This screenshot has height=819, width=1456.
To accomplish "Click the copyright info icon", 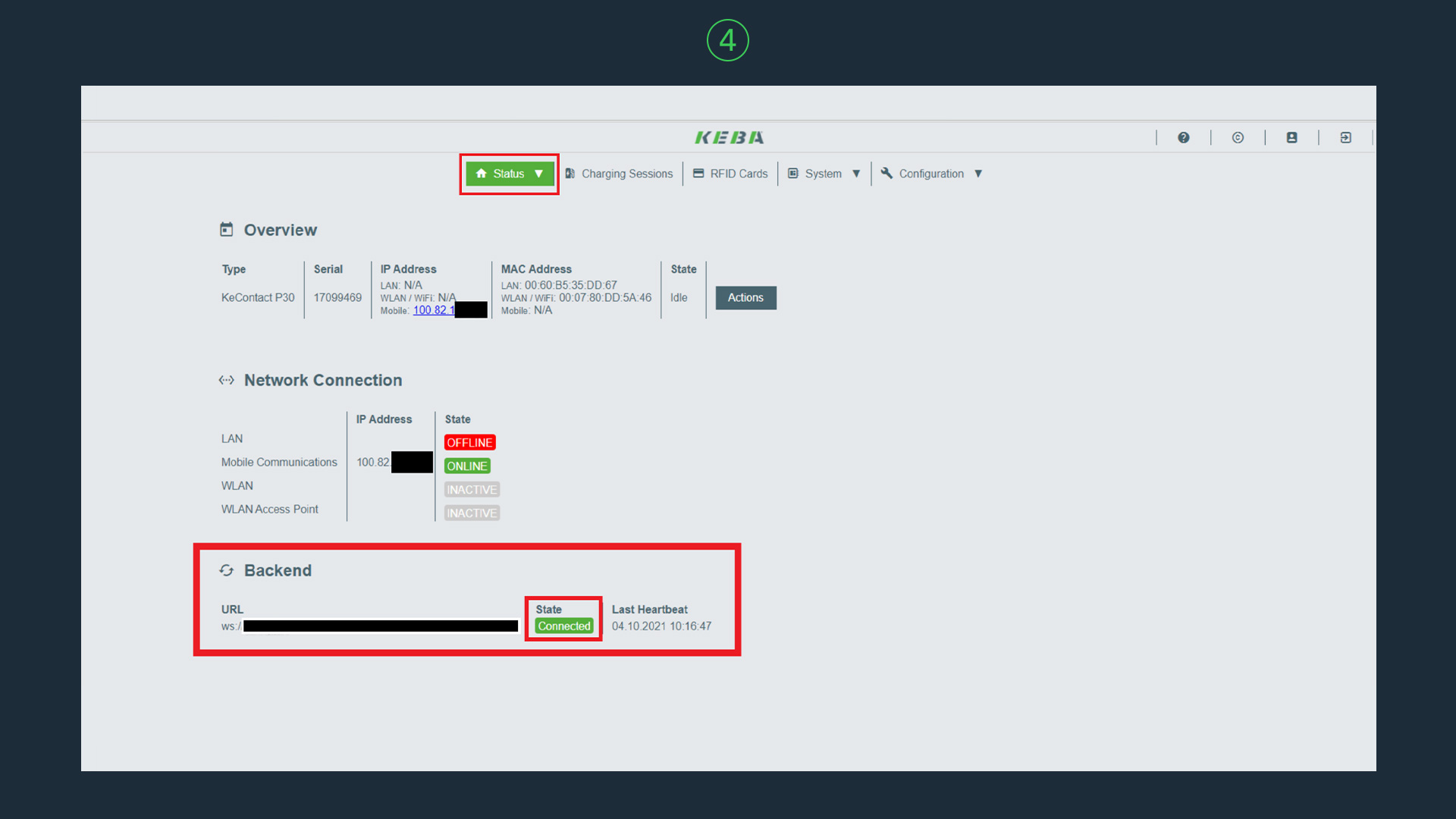I will (1238, 137).
